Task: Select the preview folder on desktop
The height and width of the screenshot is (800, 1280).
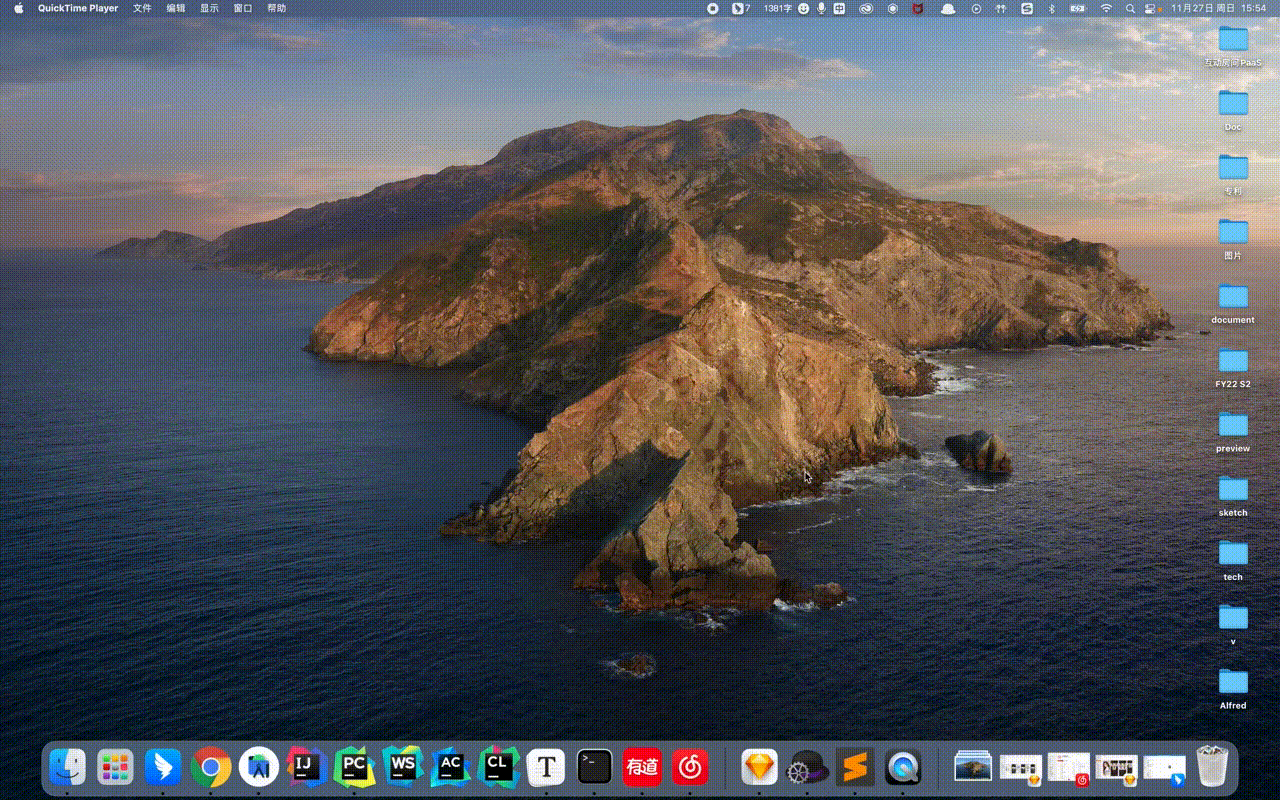Action: pyautogui.click(x=1233, y=433)
